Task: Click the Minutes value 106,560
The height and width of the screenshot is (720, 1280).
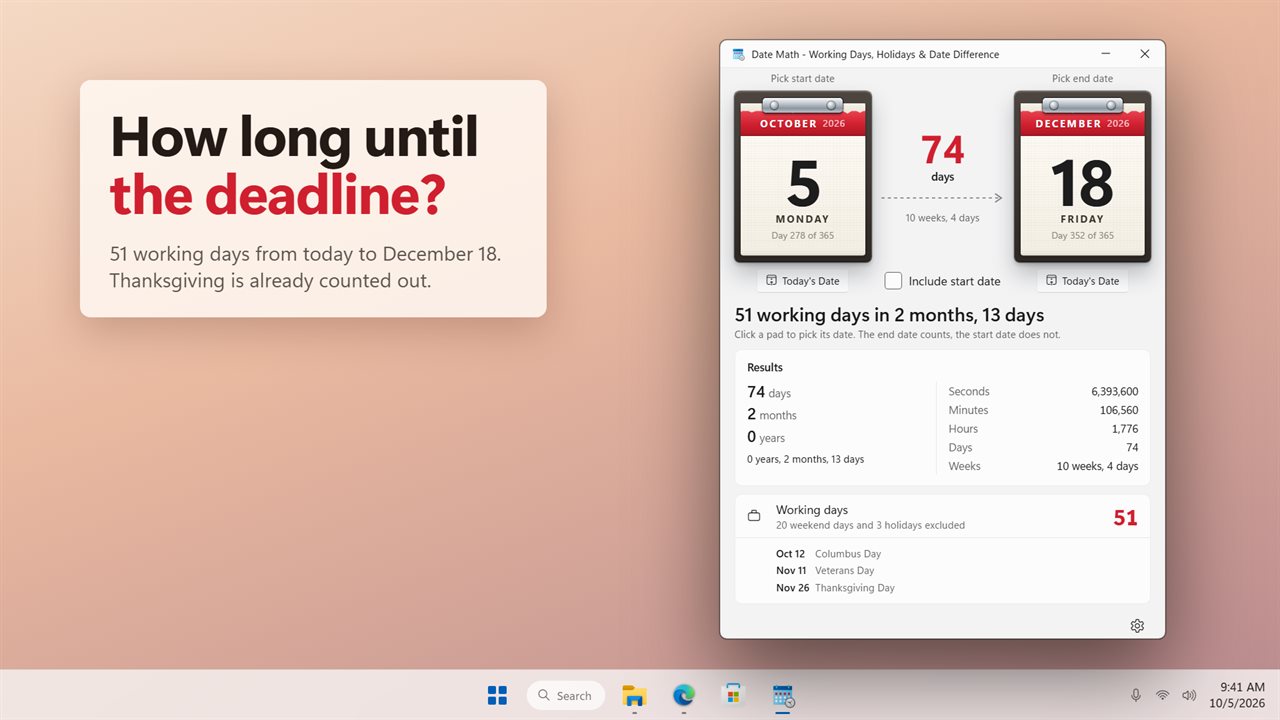Action: [x=1118, y=410]
